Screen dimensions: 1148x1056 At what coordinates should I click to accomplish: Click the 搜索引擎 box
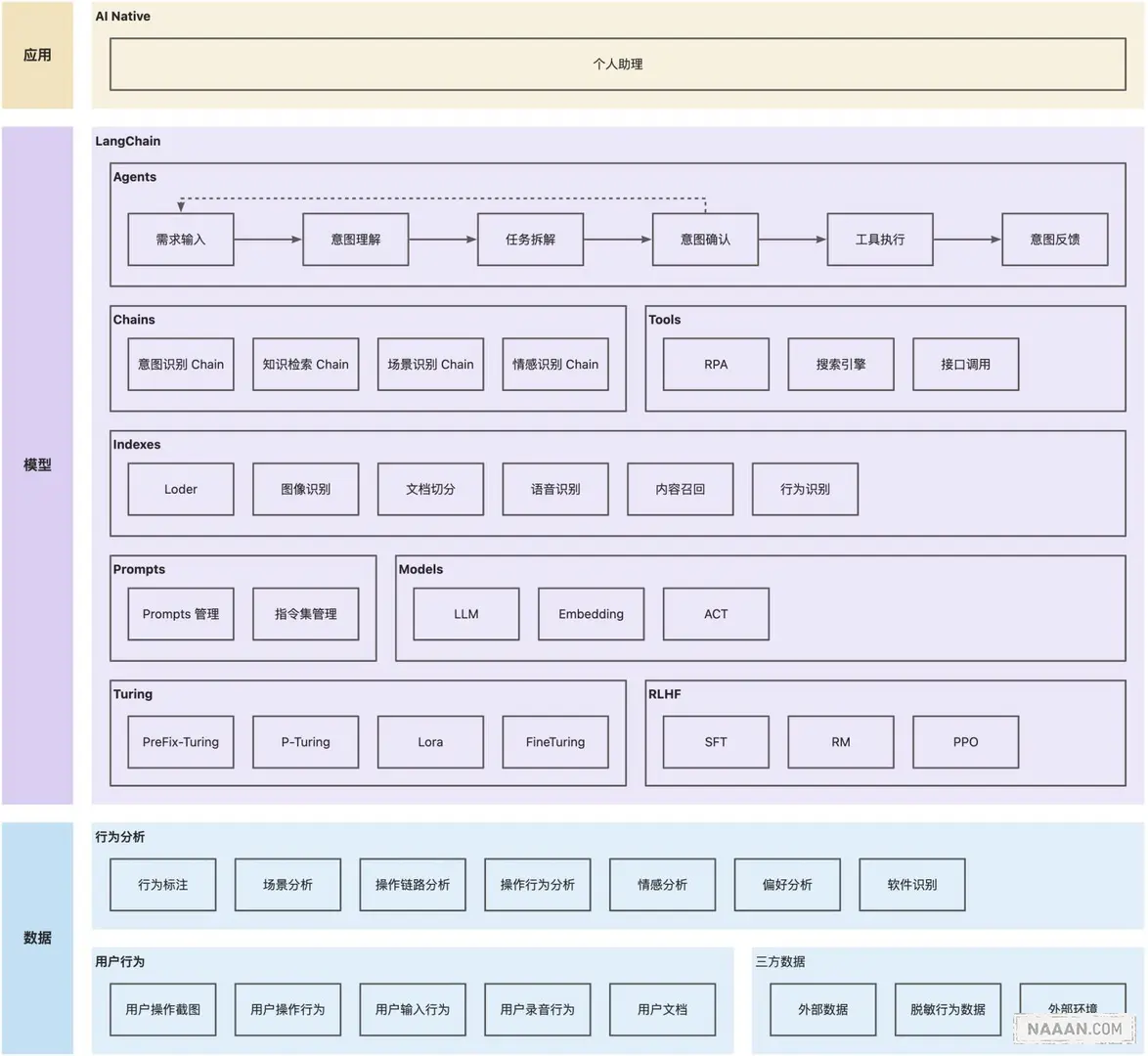pyautogui.click(x=840, y=365)
